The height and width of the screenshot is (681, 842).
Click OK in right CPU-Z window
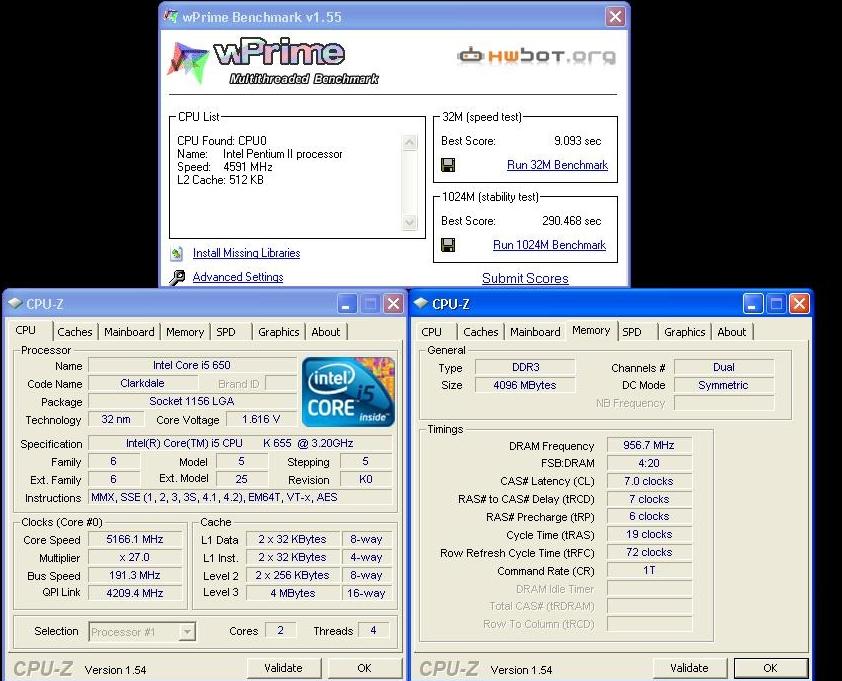click(x=771, y=668)
